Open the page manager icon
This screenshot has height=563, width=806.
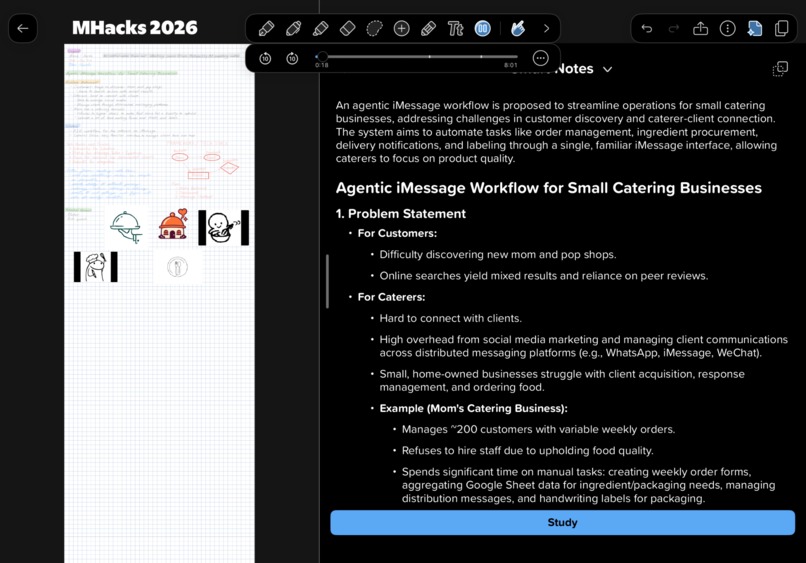coord(781,28)
